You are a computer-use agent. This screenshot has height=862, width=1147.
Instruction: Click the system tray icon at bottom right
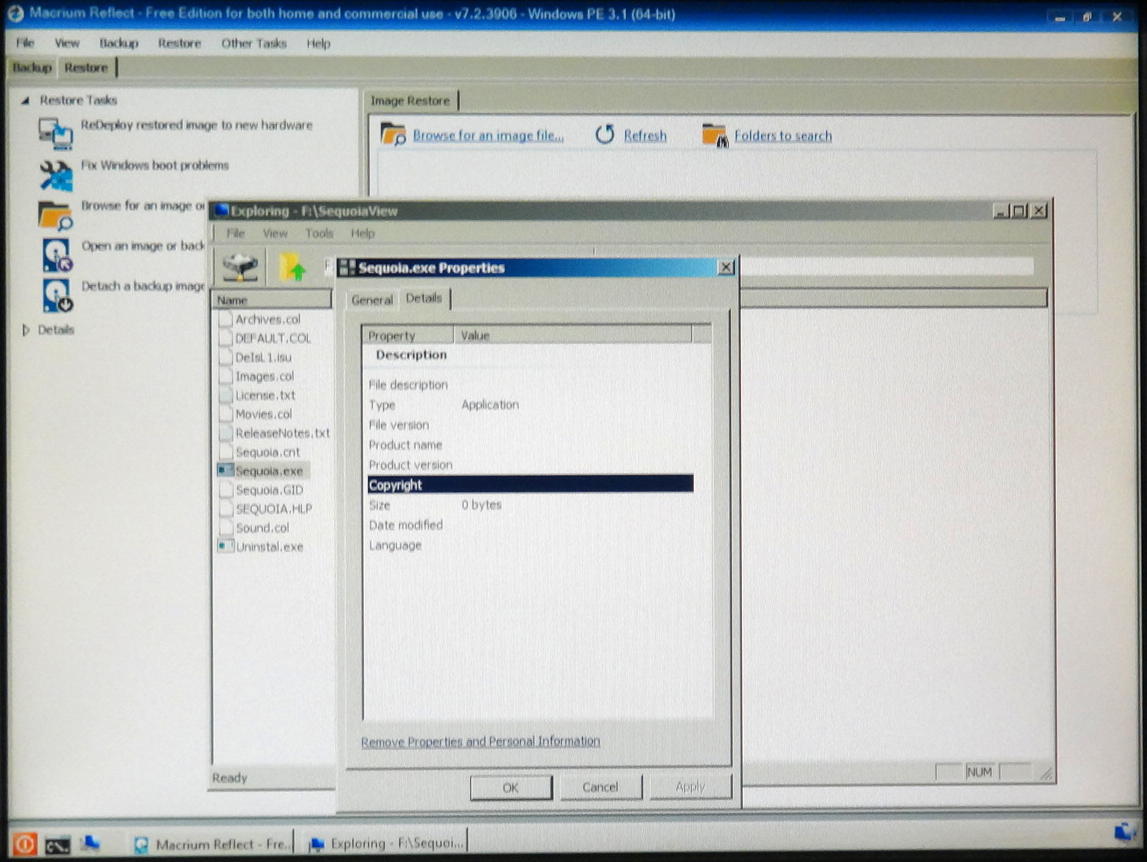click(x=1125, y=833)
